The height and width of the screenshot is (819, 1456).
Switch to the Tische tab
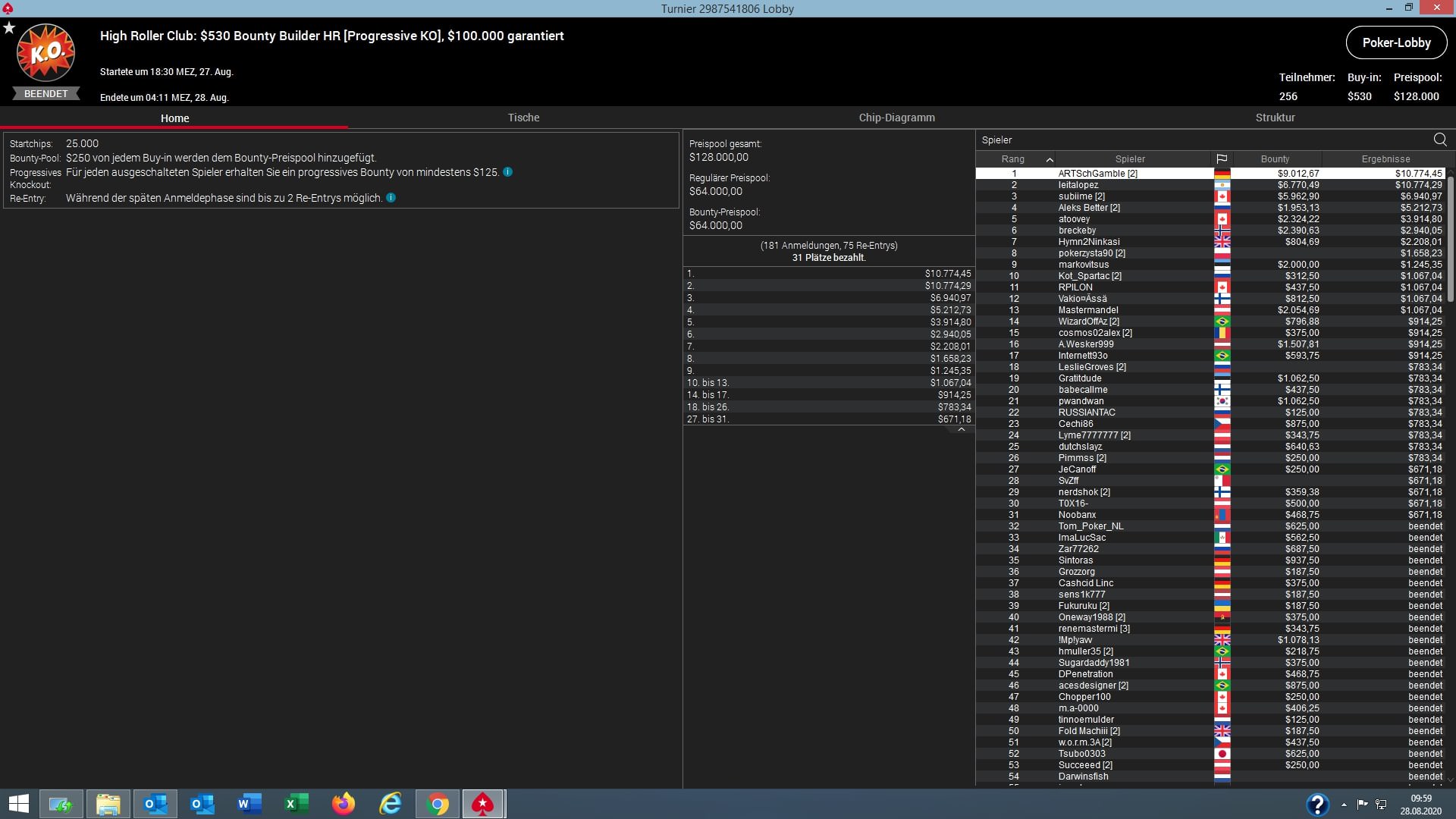(523, 118)
